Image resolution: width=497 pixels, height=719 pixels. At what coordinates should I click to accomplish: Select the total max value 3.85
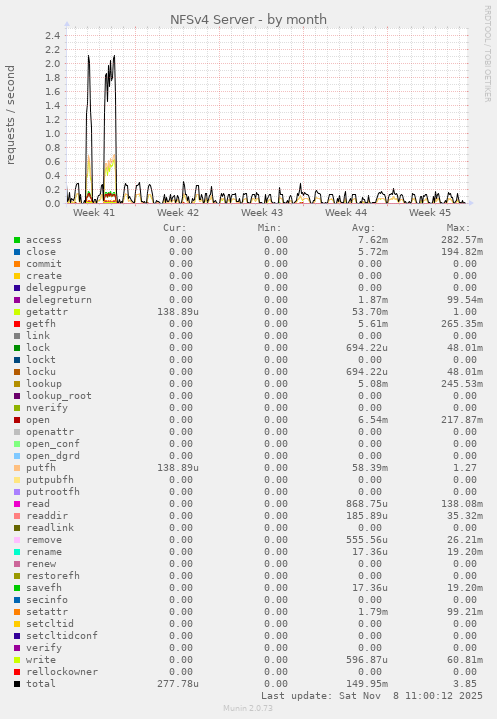coord(465,684)
